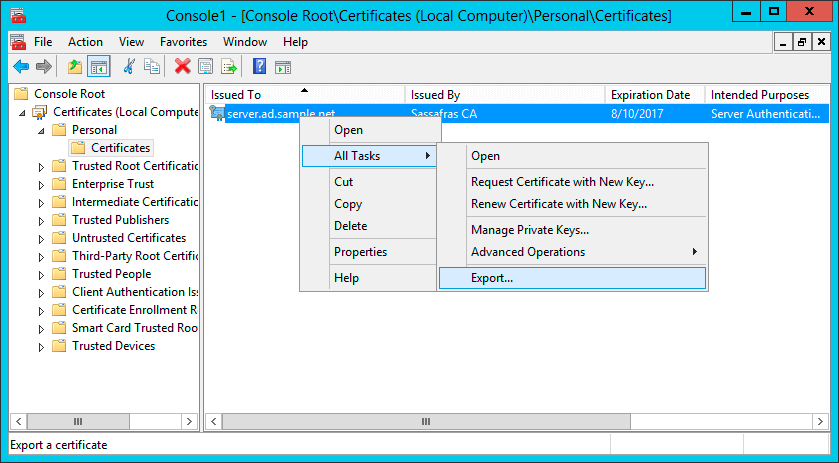Expand the Trusted Publishers tree node

41,220
